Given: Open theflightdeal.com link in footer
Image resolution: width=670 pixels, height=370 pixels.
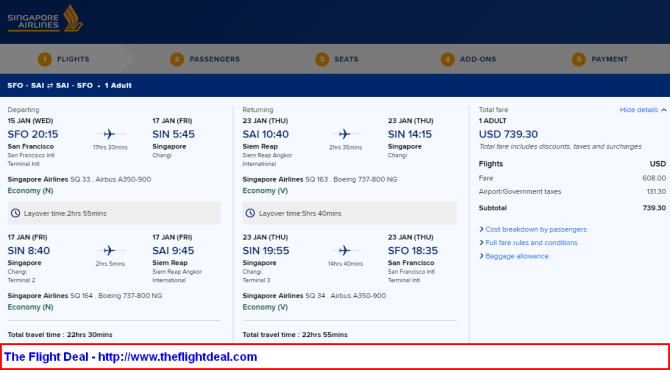Looking at the screenshot, I should [178, 357].
